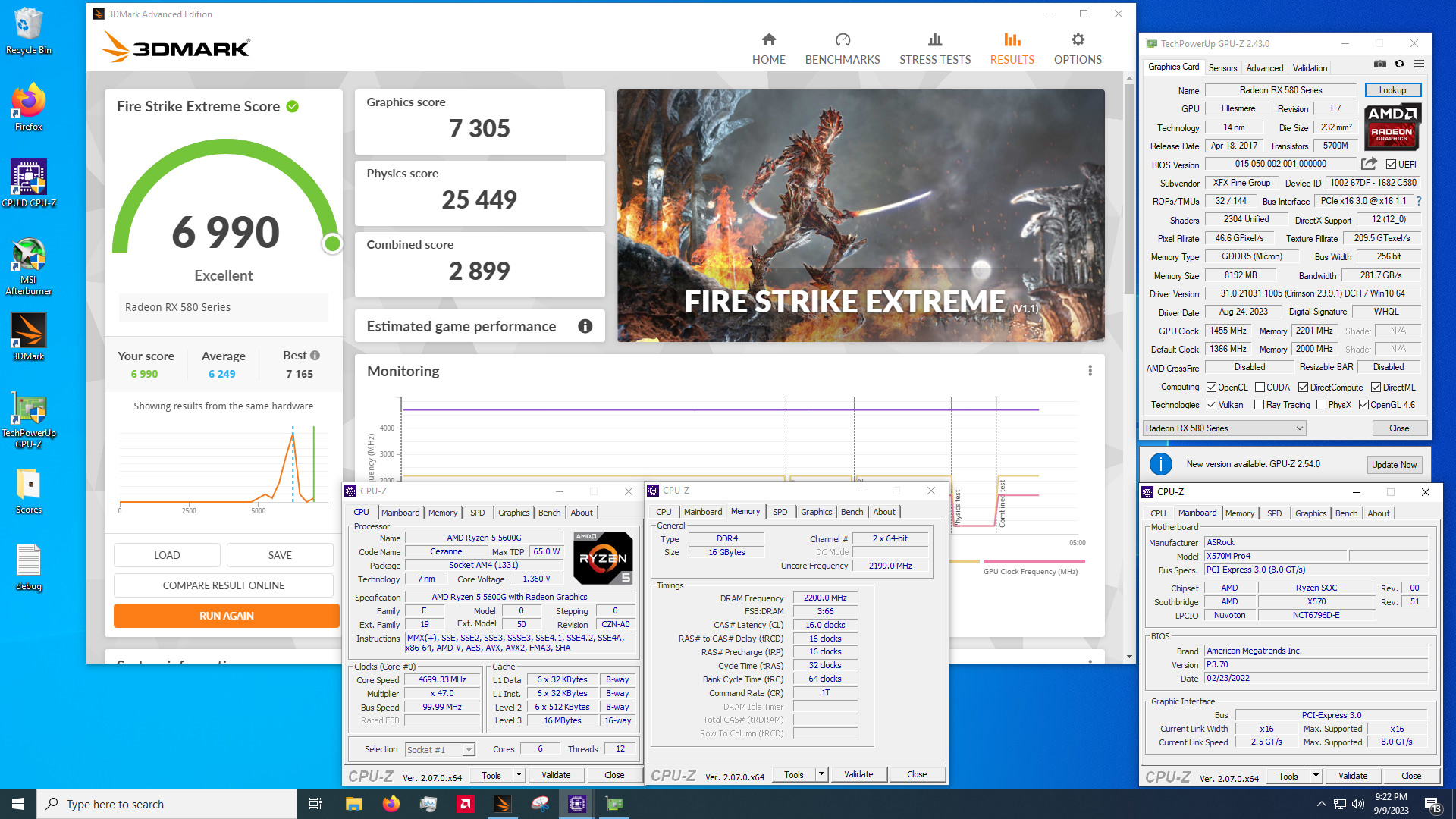Image resolution: width=1456 pixels, height=819 pixels.
Task: Open Graphics tab in CPU-Z Mainboard window
Action: coord(1310,513)
